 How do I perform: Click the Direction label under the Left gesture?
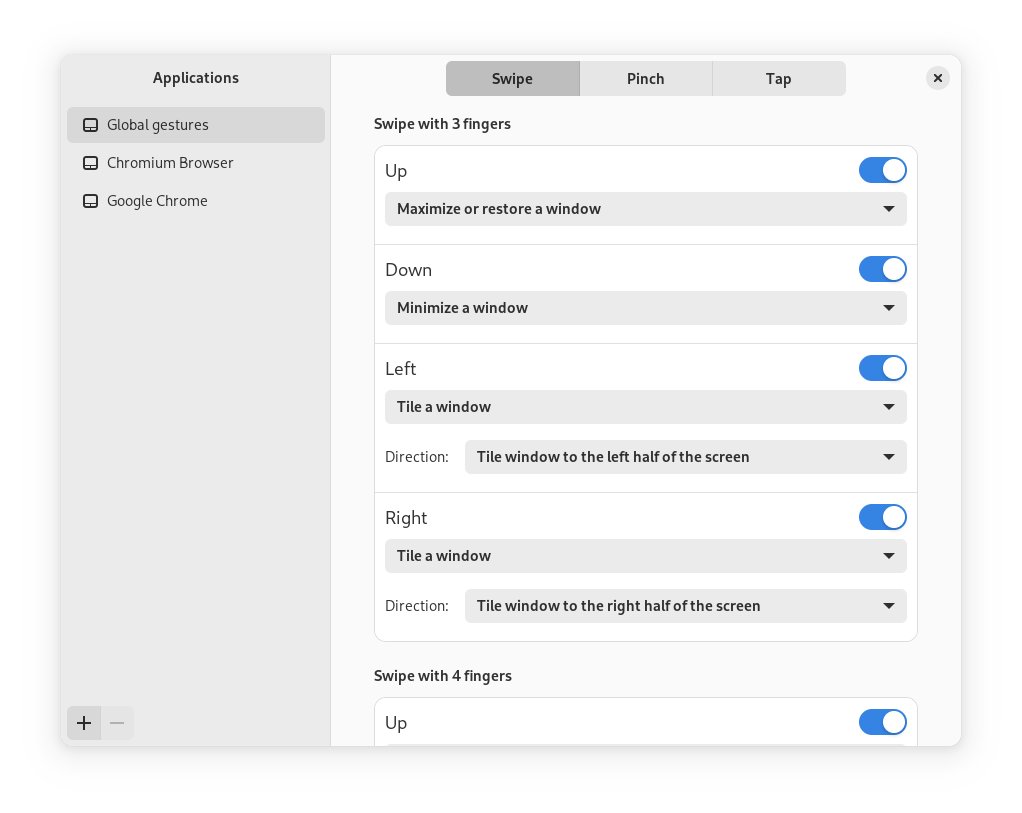(x=416, y=457)
